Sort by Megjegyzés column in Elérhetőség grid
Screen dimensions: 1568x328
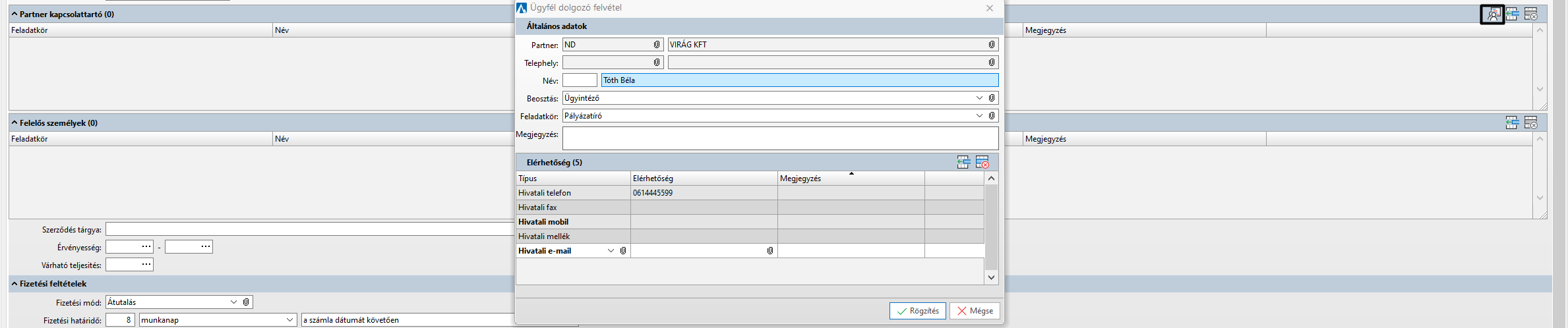click(851, 178)
